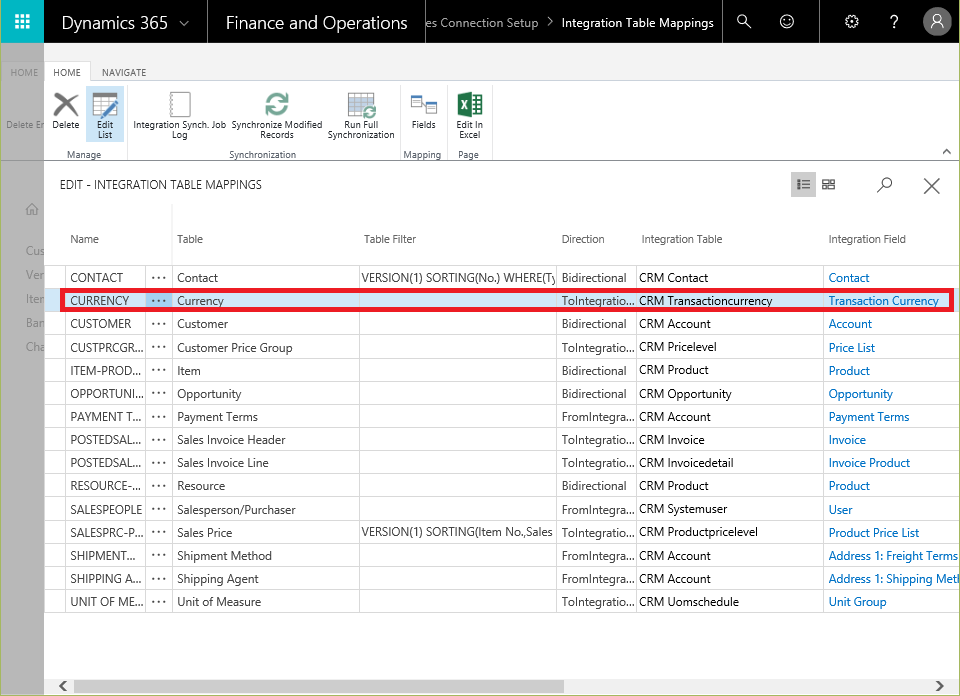Click Edit In Excel icon
This screenshot has height=696, width=960.
(470, 115)
